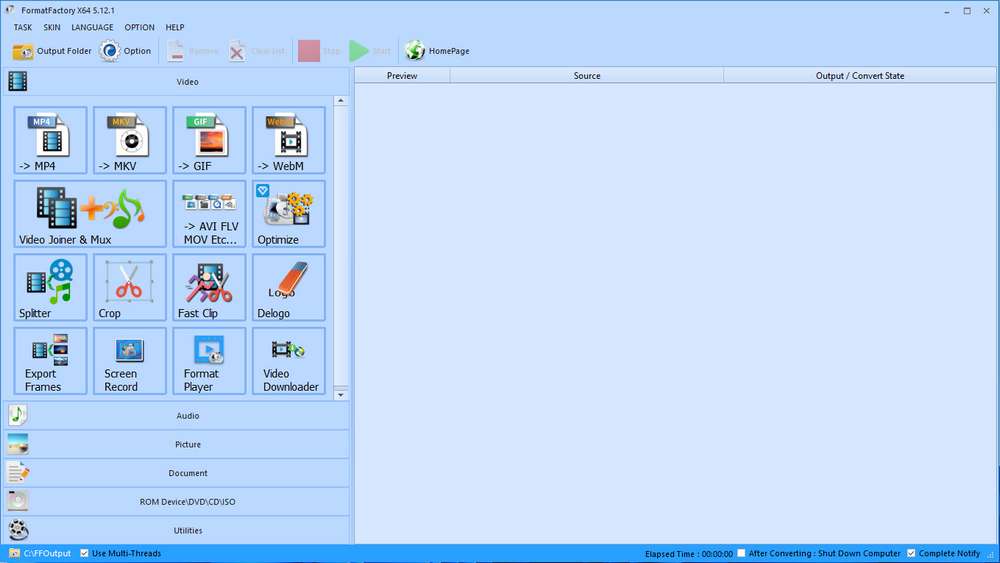Open the TASK menu
The image size is (1000, 563).
click(23, 27)
